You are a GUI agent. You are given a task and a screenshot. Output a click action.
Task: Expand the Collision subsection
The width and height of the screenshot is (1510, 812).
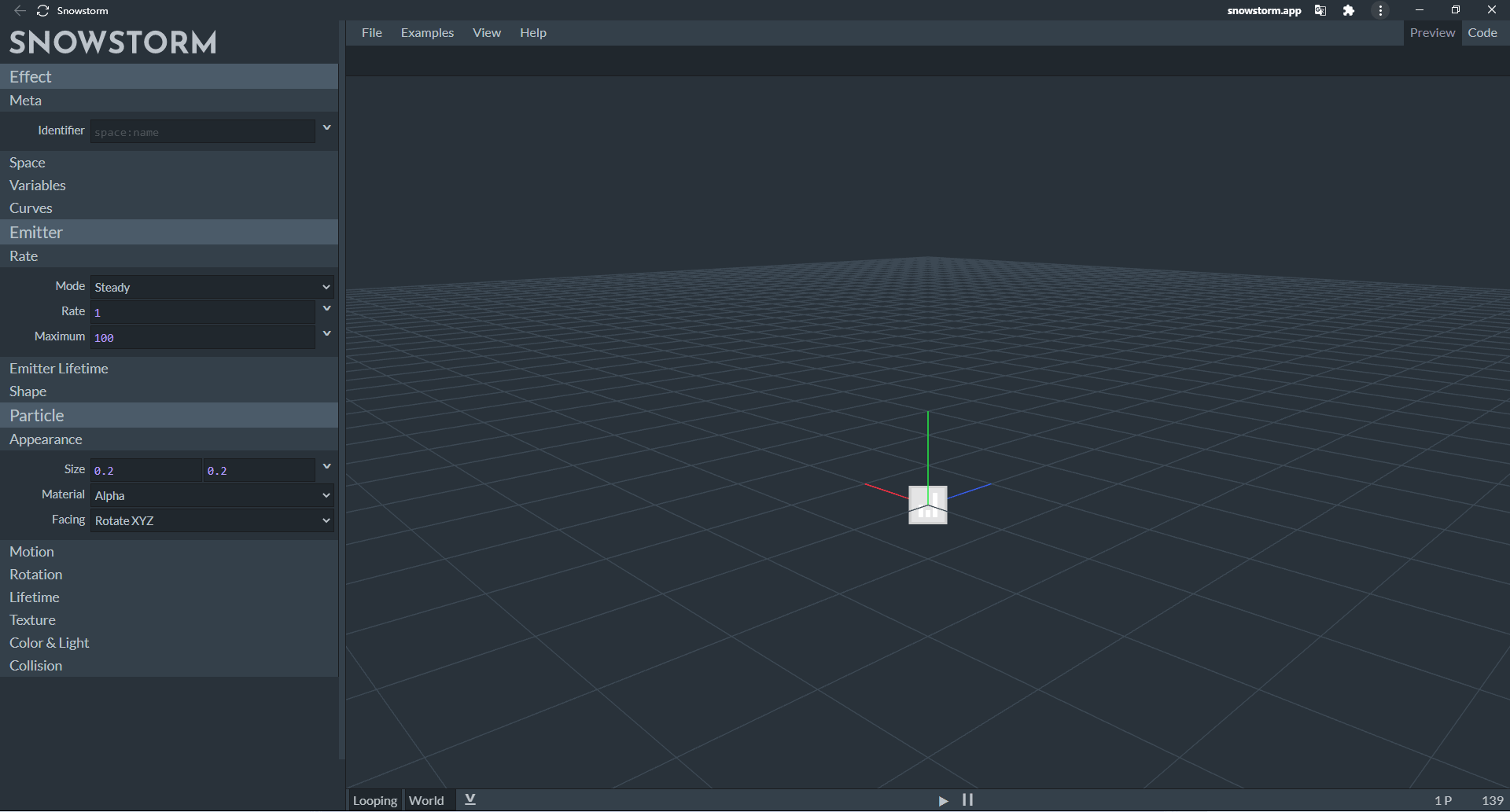tap(169, 666)
